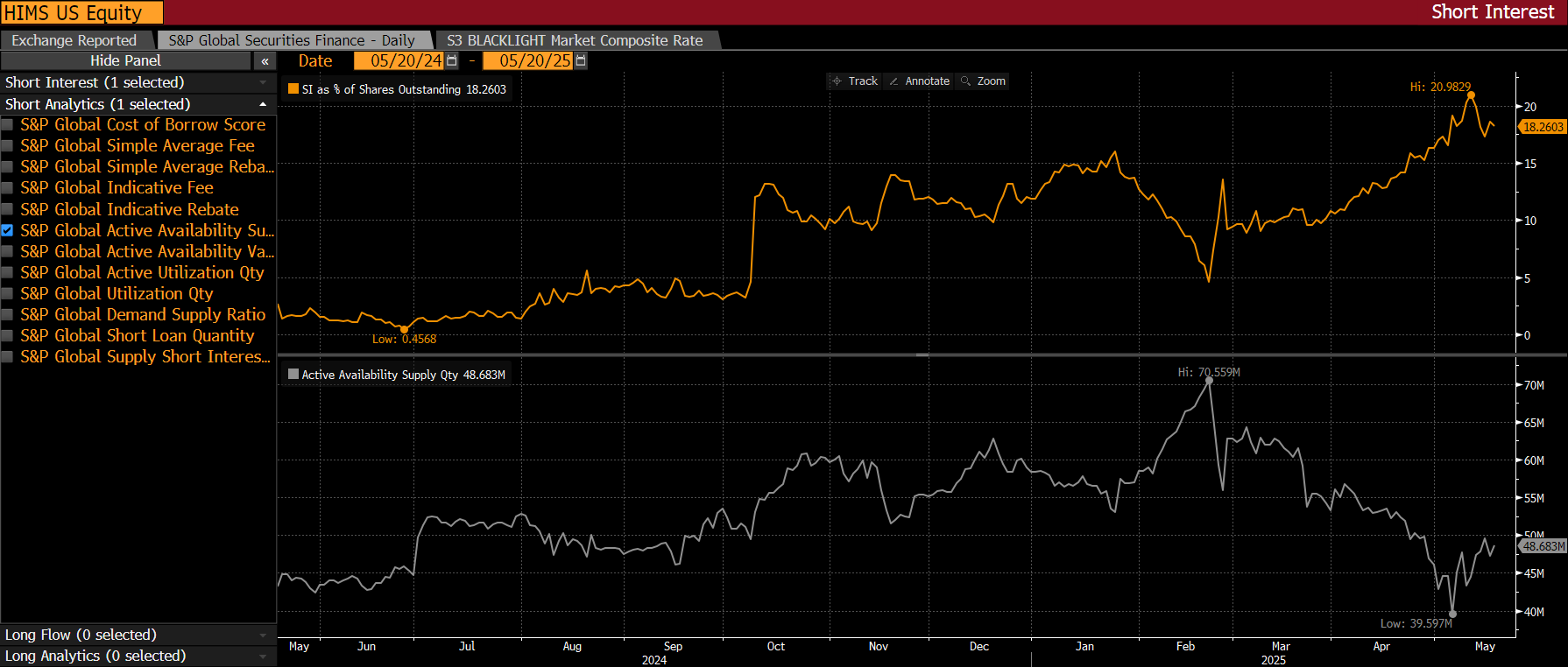Select S&P Global Supply Short Interest item
Screen dimensions: 1568x667
(x=145, y=357)
